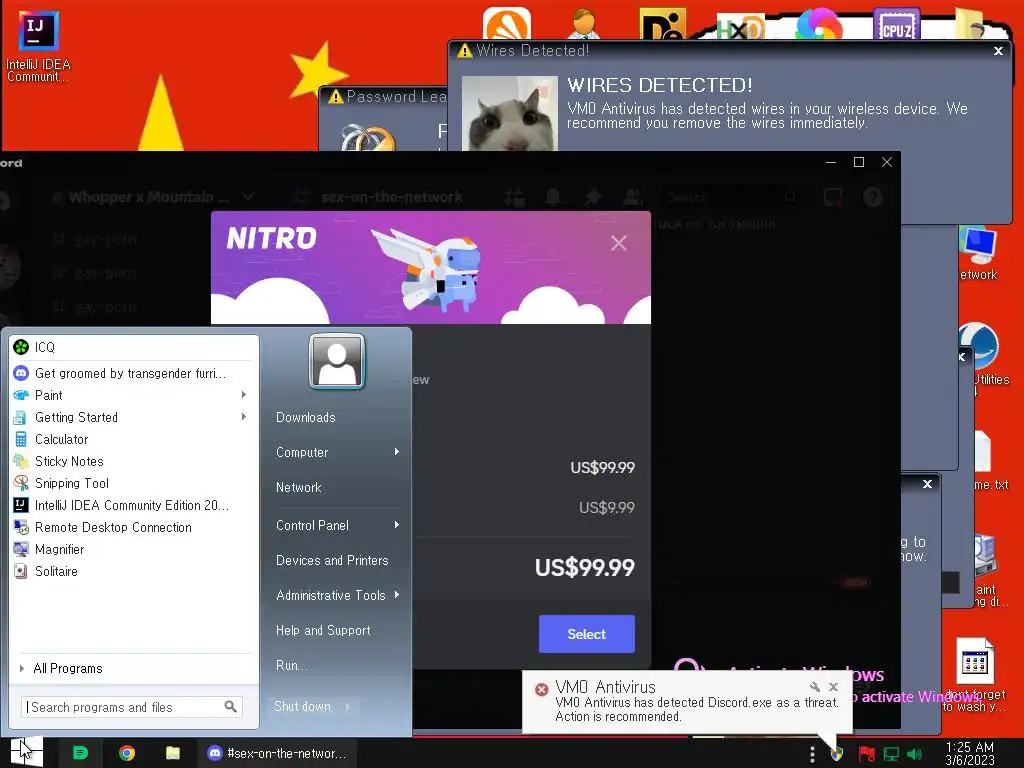The width and height of the screenshot is (1024, 768).
Task: Open Discord member list icon
Action: (632, 197)
